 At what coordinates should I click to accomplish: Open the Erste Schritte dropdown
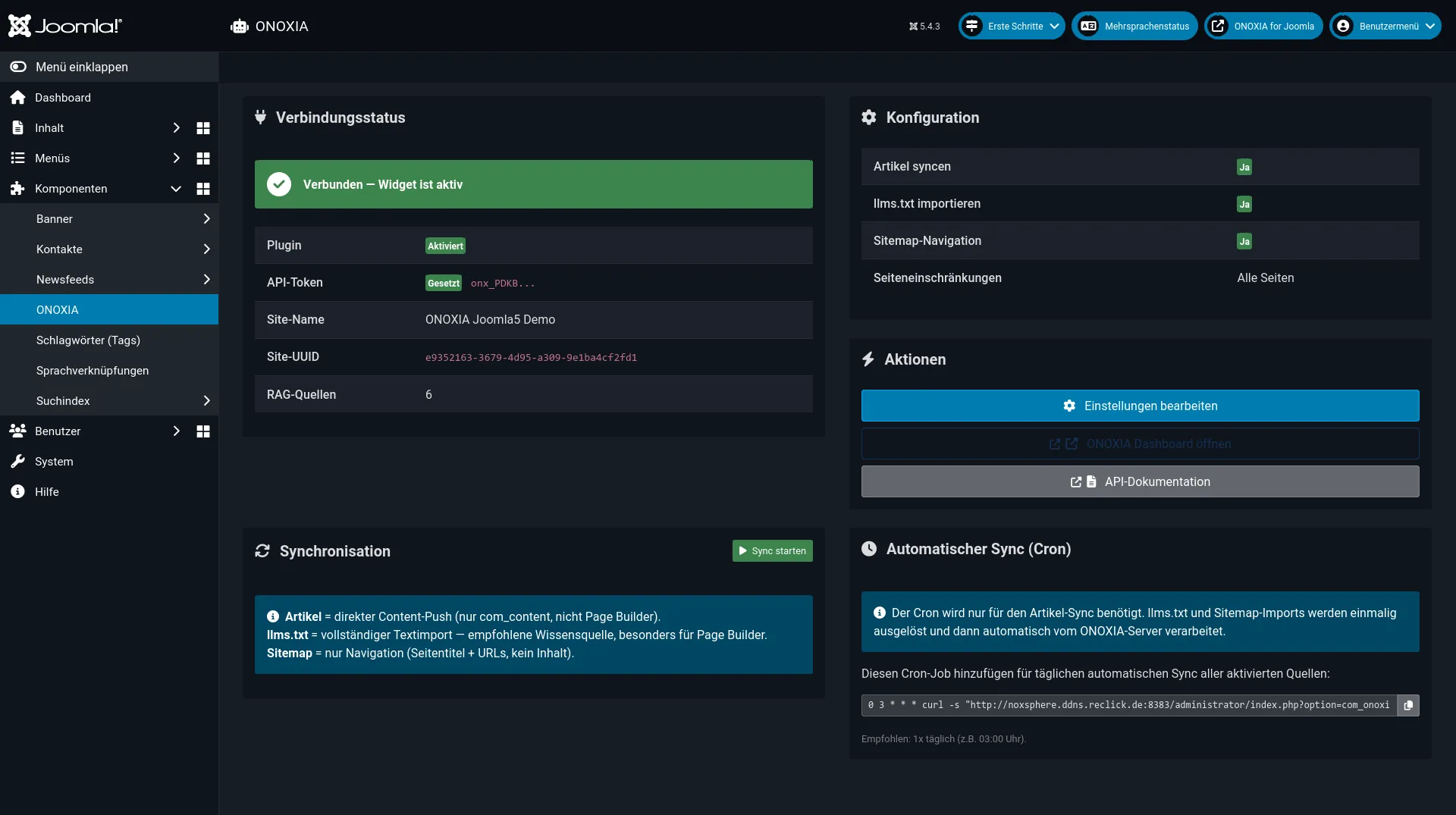[1012, 27]
